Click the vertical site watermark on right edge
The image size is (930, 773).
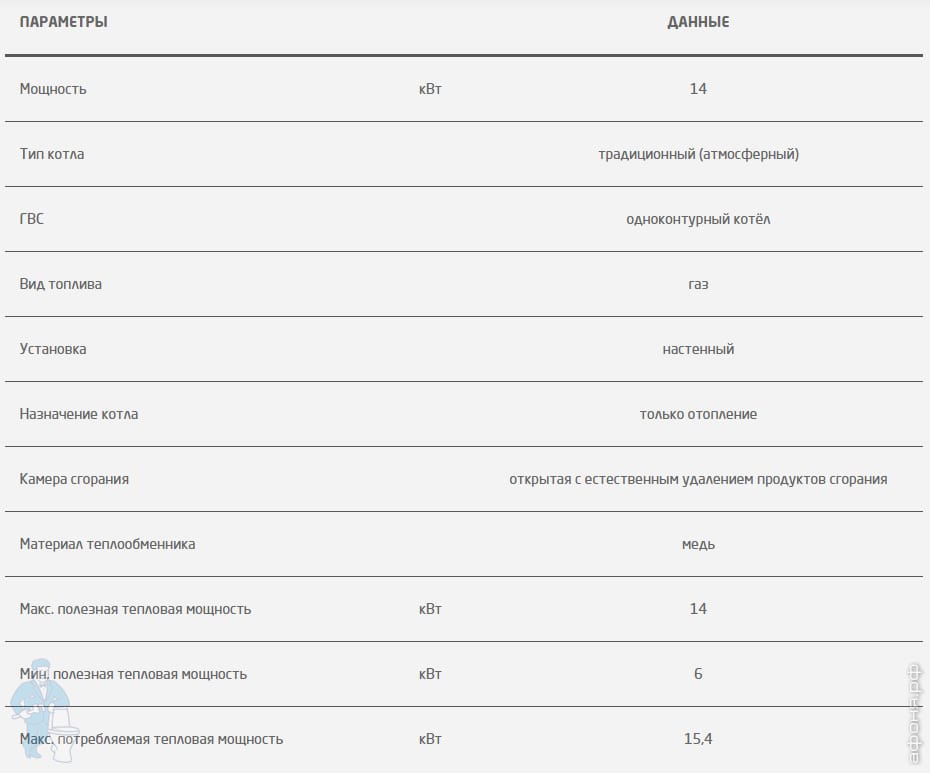915,712
